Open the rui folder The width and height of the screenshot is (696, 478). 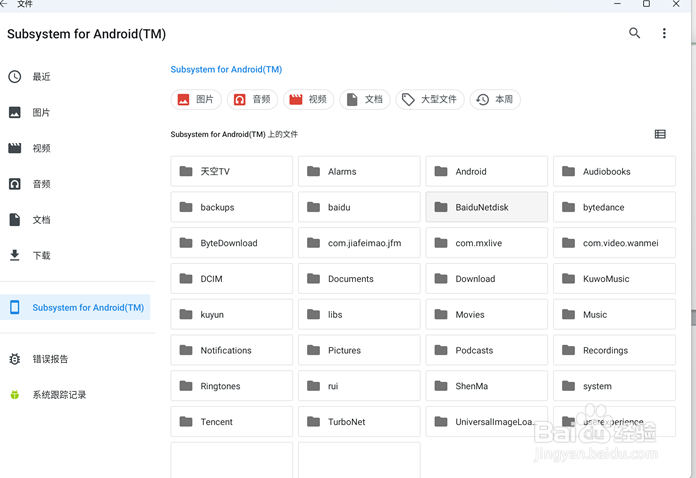click(x=359, y=386)
